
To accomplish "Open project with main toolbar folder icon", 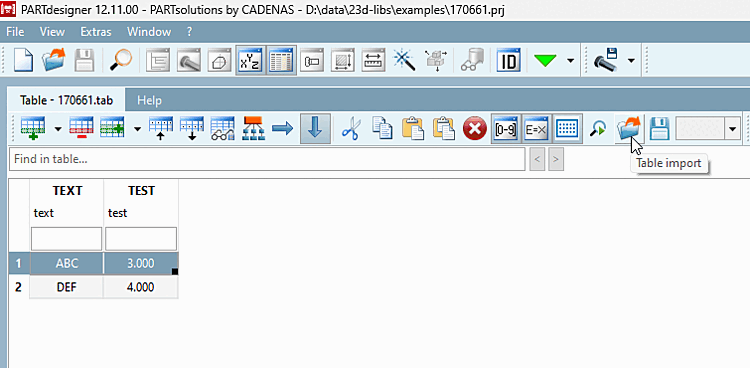I will 54,60.
